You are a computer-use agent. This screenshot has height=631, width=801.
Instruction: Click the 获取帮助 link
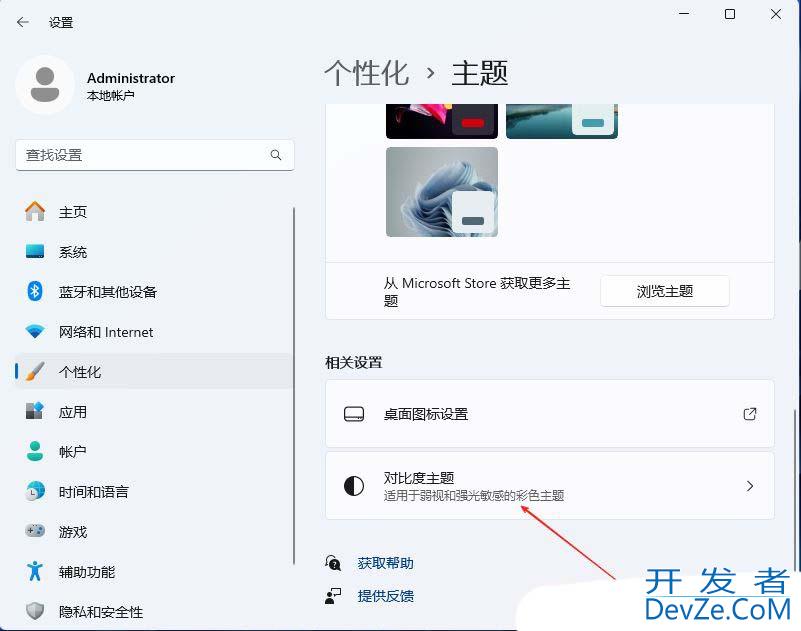(x=385, y=563)
